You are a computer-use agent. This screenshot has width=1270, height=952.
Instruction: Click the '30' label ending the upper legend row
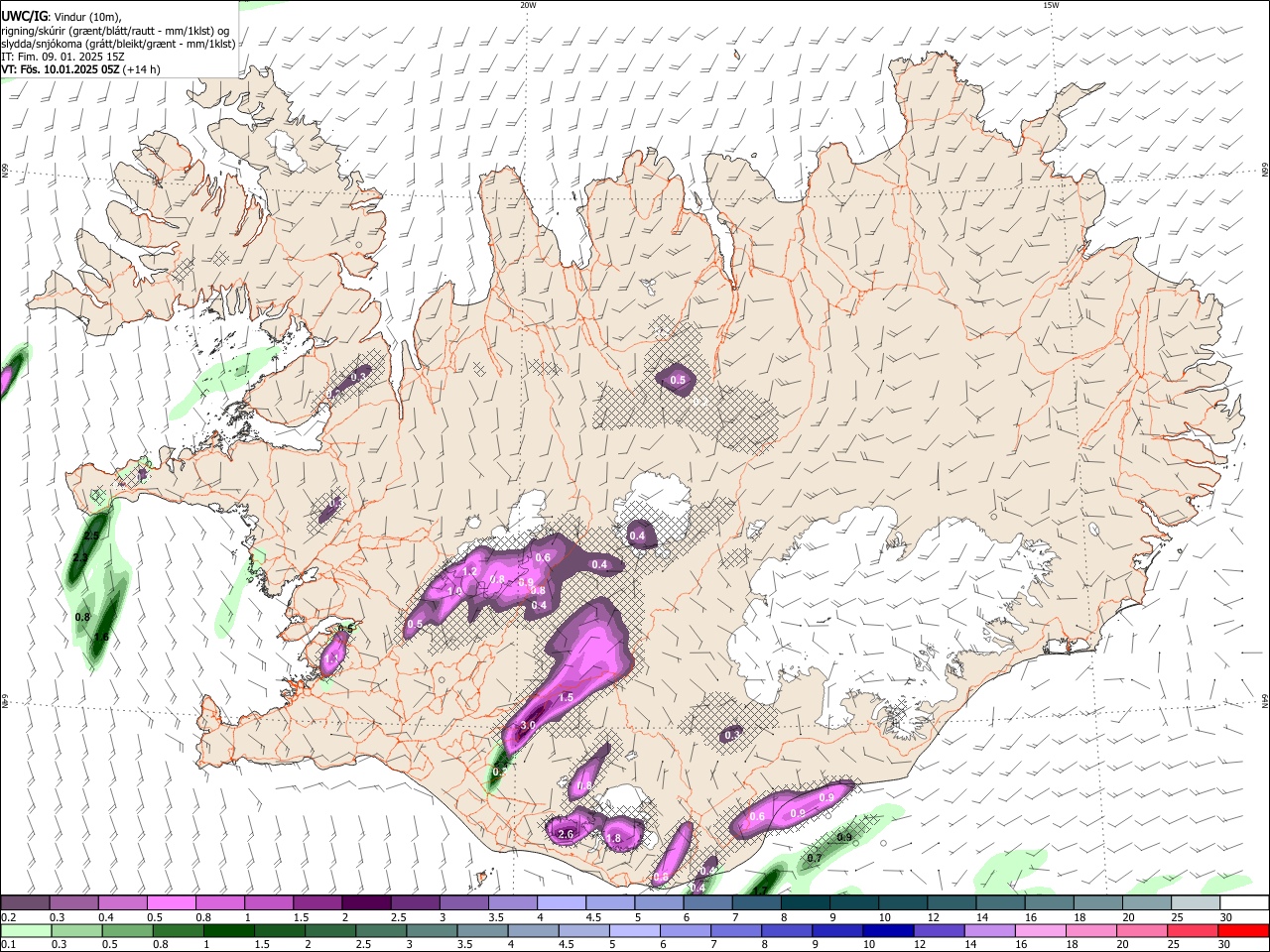[1225, 917]
